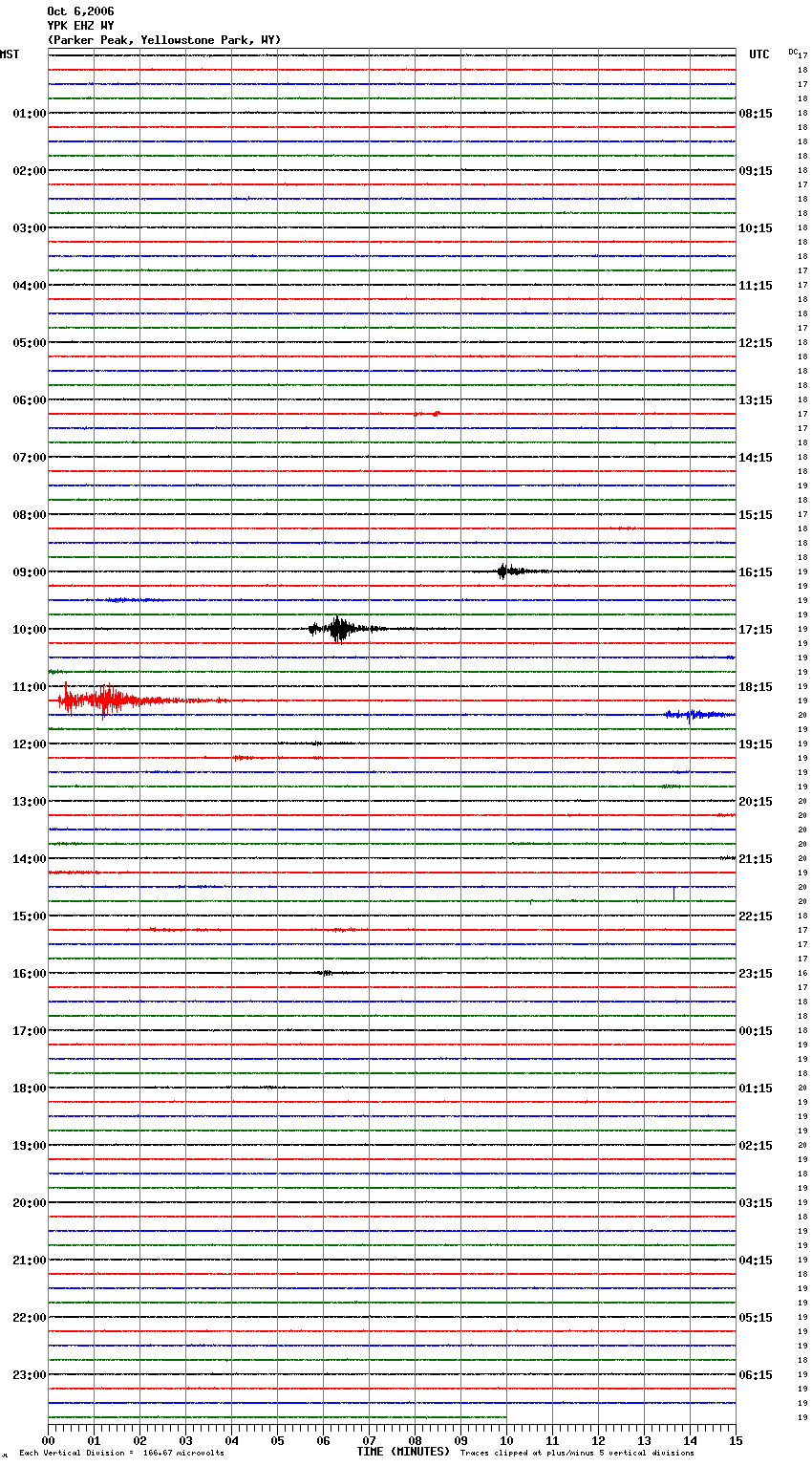The image size is (812, 1466).
Task: Click the small red blip after the 06:00 trace
Action: tap(428, 414)
